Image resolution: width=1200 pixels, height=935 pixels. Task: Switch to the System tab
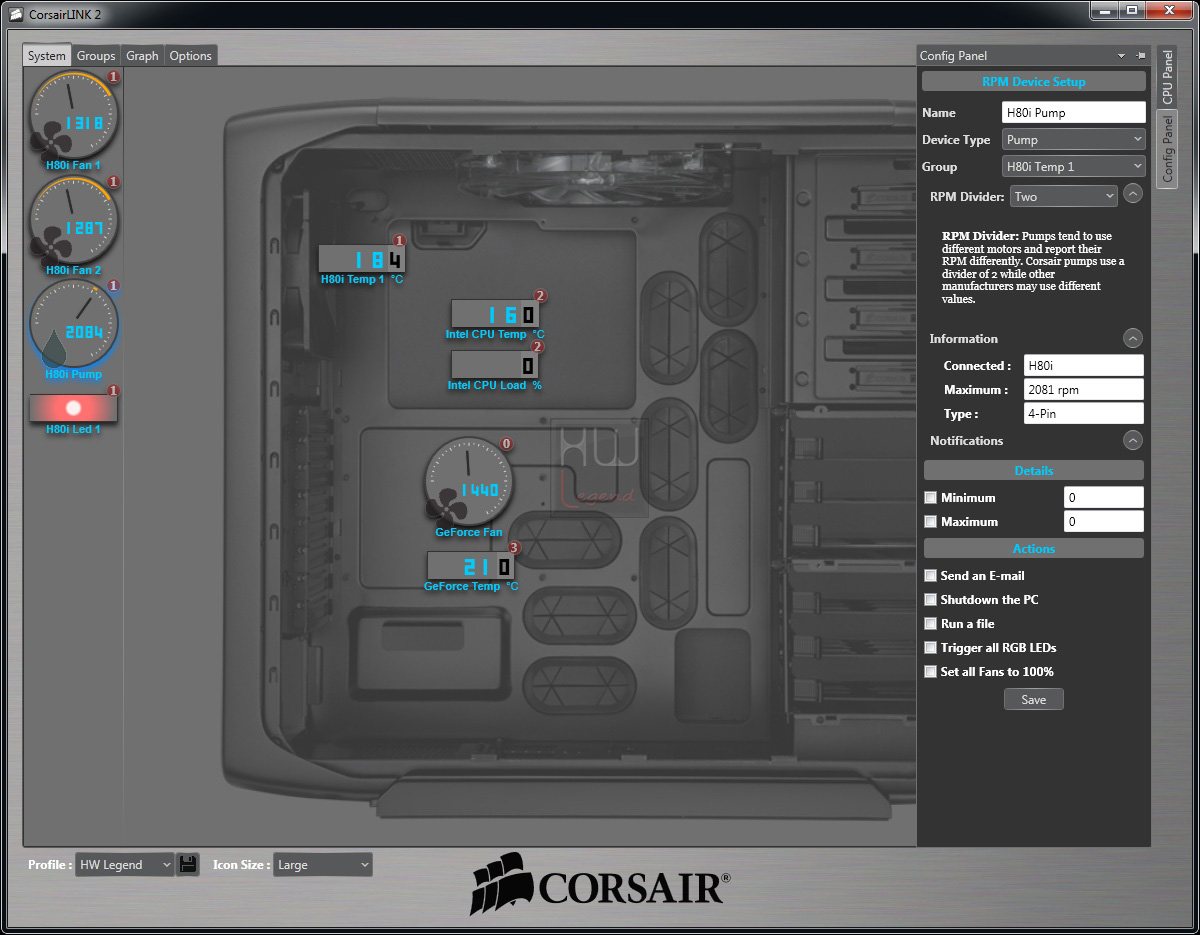pyautogui.click(x=47, y=56)
